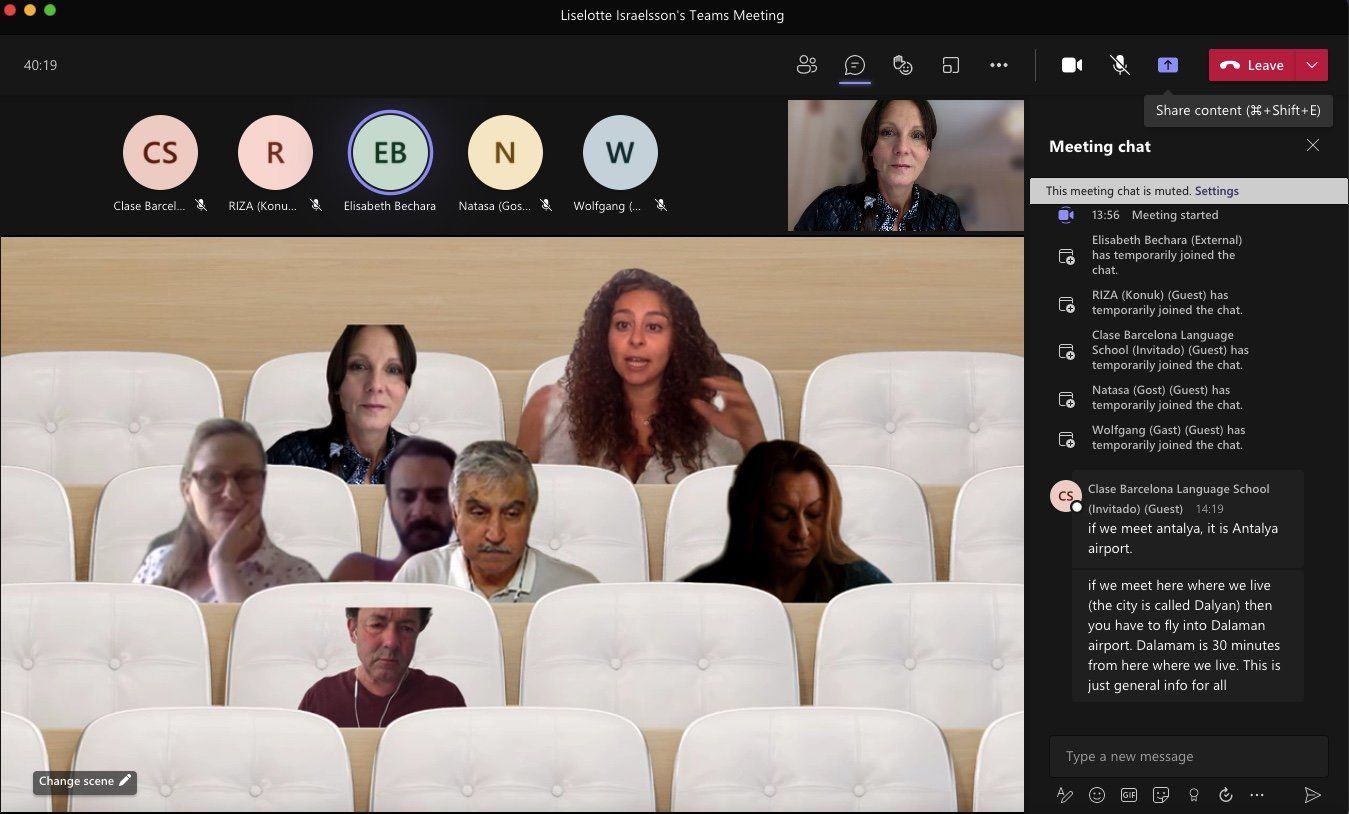Click the breakout rooms icon
Viewport: 1349px width, 814px height.
(950, 65)
